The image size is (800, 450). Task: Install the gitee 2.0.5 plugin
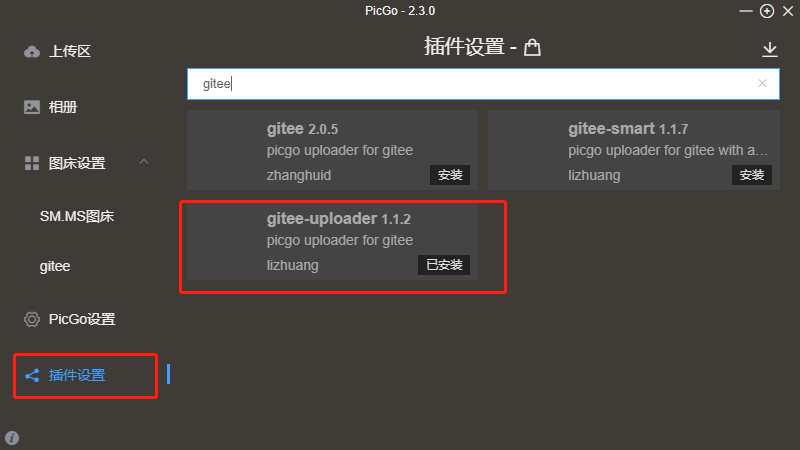(449, 175)
